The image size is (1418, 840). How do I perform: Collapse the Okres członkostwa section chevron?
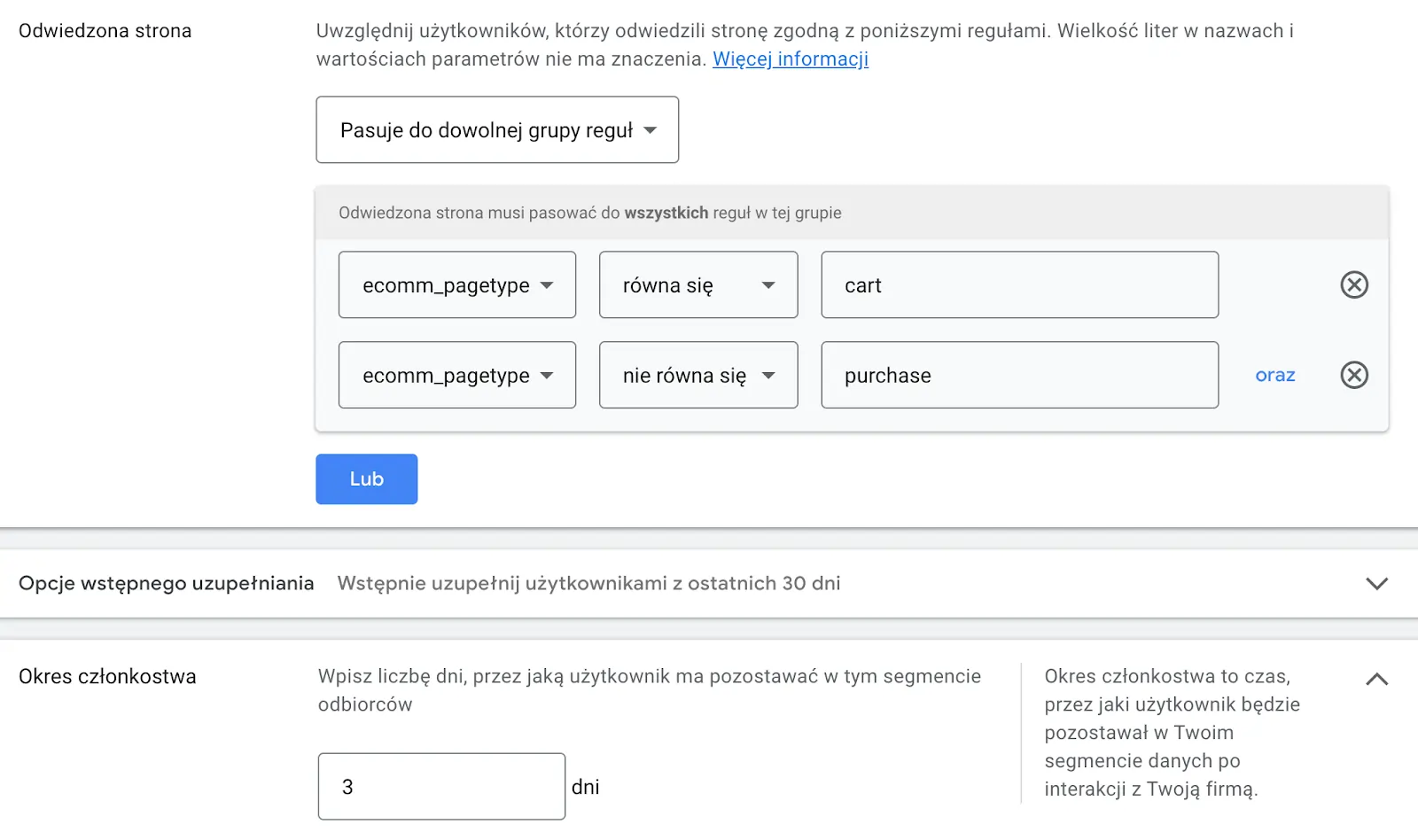[1376, 680]
